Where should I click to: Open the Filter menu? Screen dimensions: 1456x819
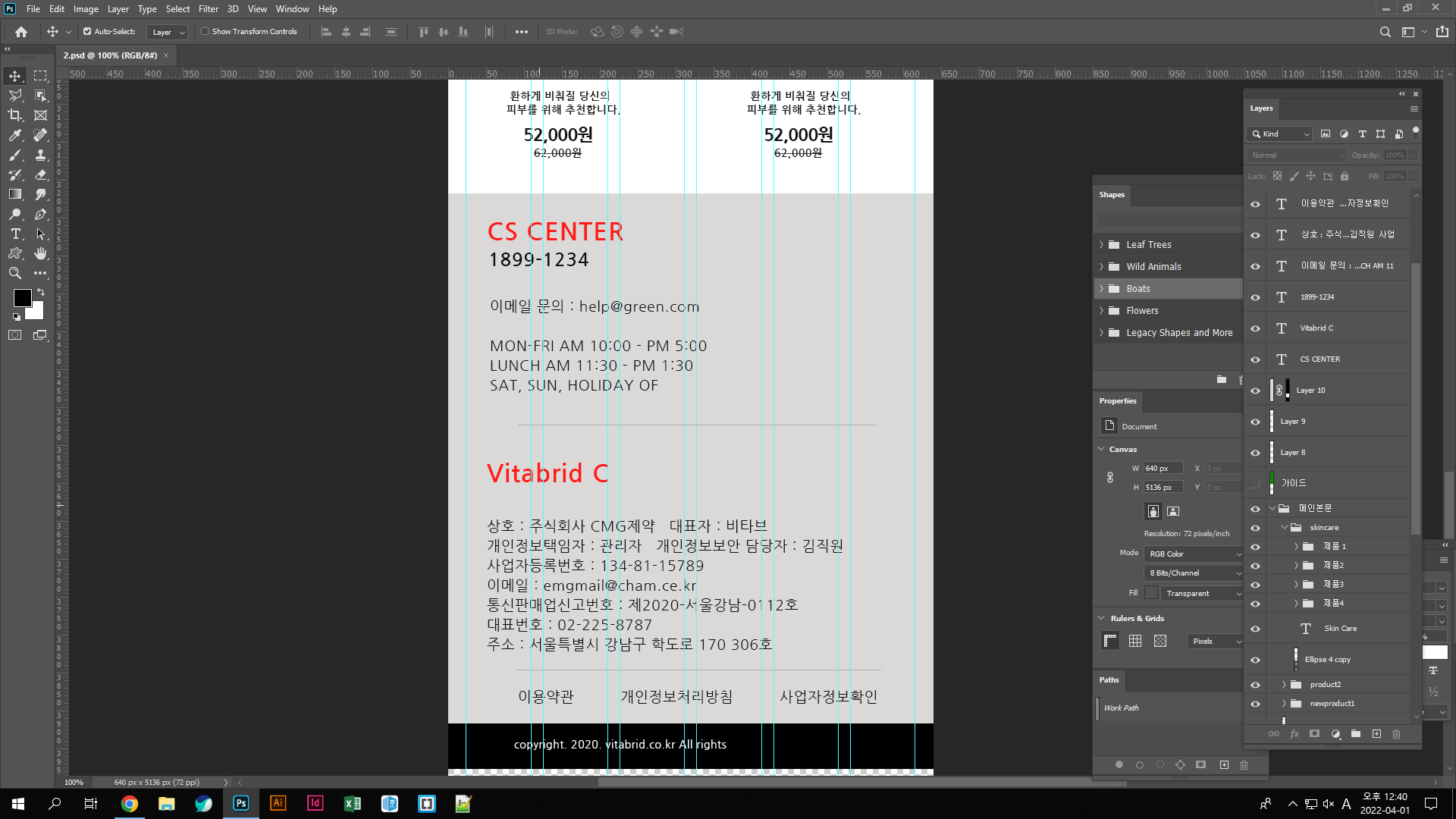209,9
